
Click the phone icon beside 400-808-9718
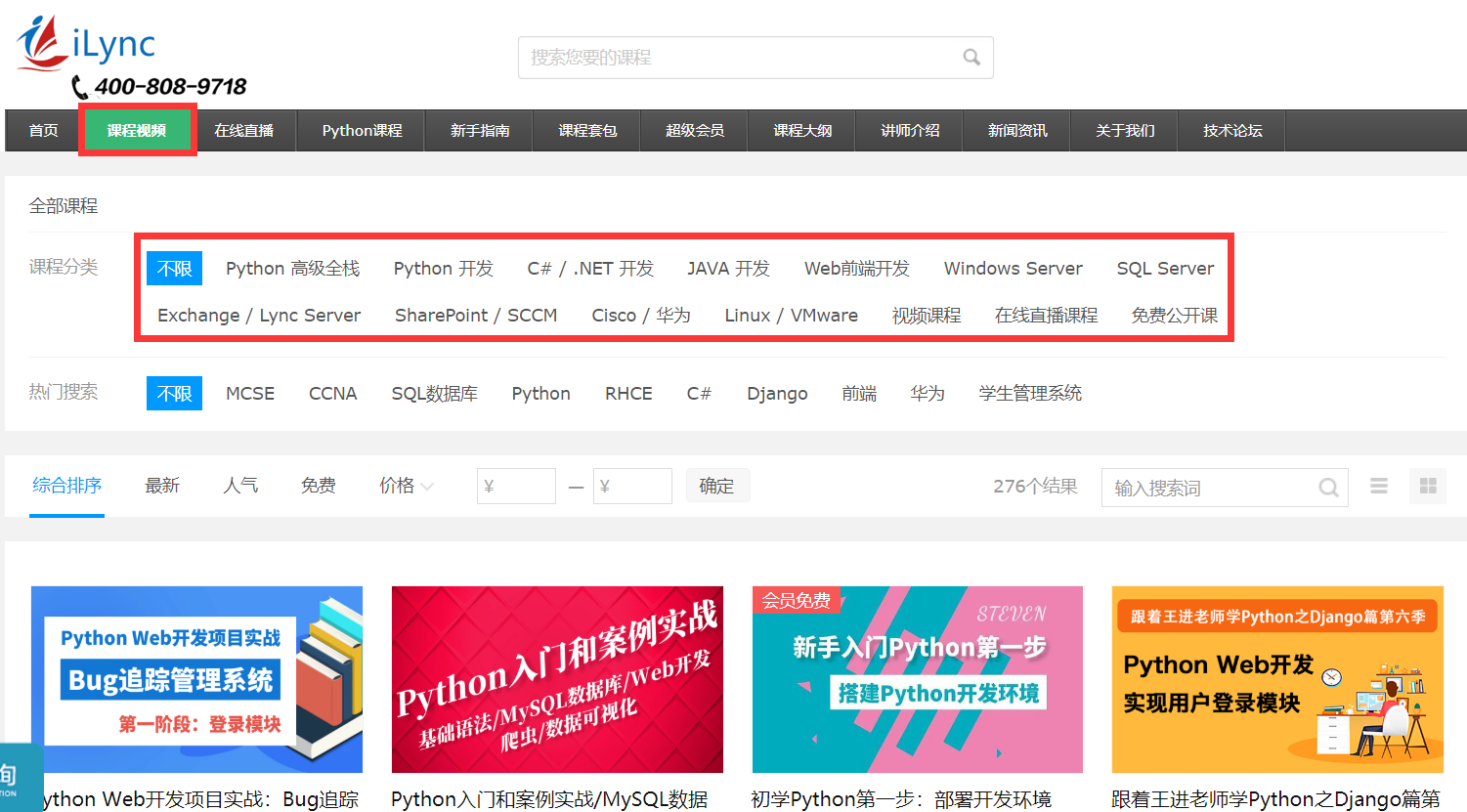tap(80, 88)
